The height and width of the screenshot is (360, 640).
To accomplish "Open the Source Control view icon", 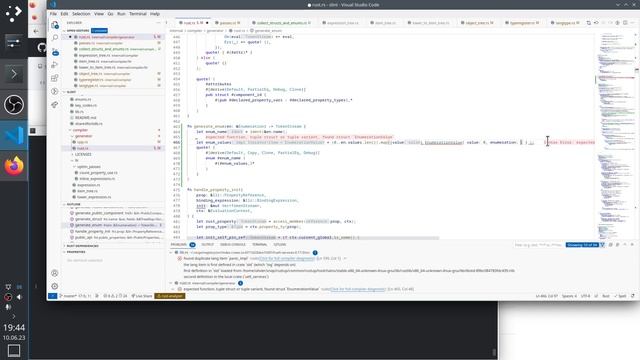I will [x=54, y=52].
